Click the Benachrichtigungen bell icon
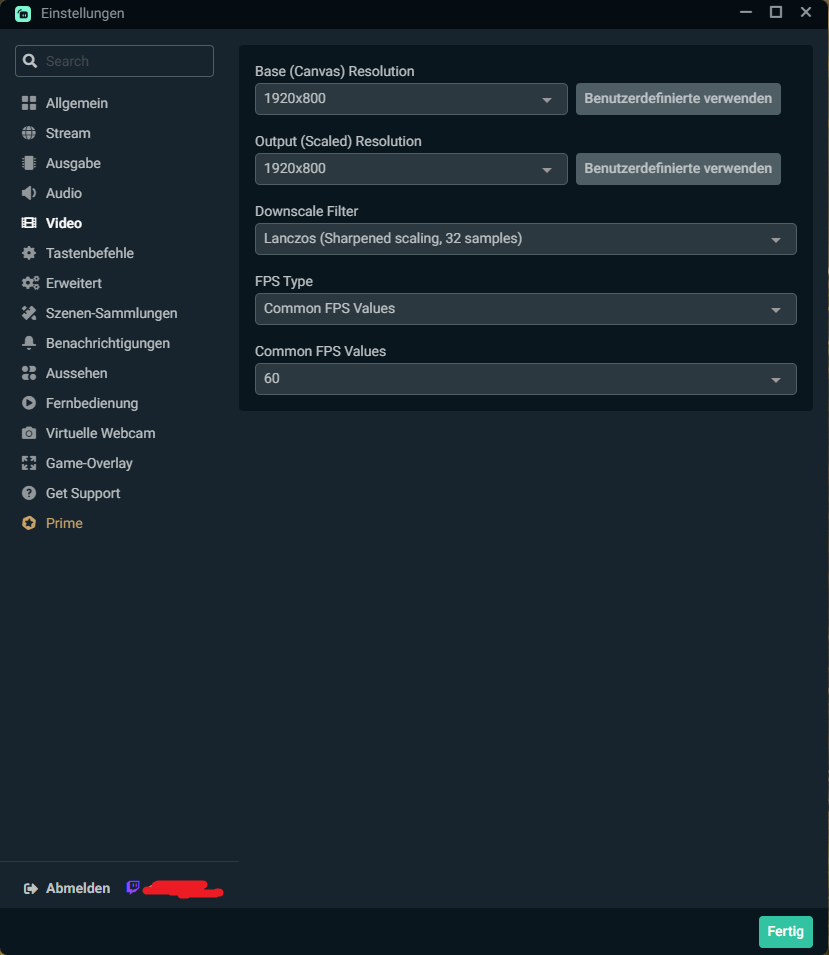 (x=29, y=343)
